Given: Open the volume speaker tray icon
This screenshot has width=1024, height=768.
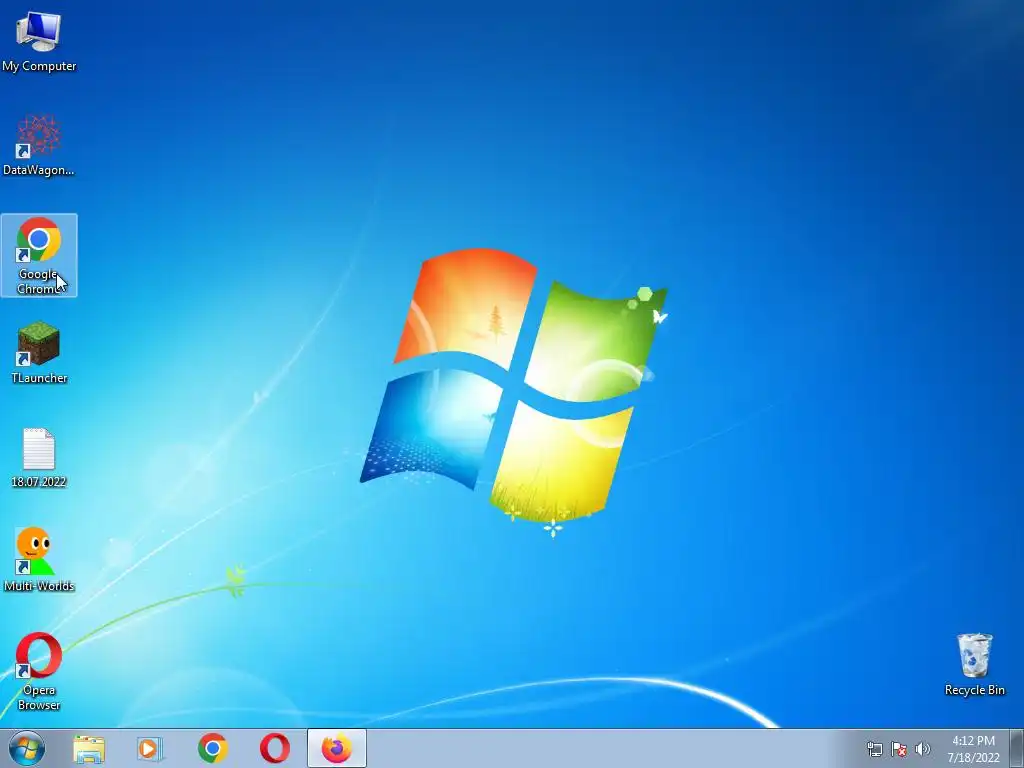Looking at the screenshot, I should 923,749.
